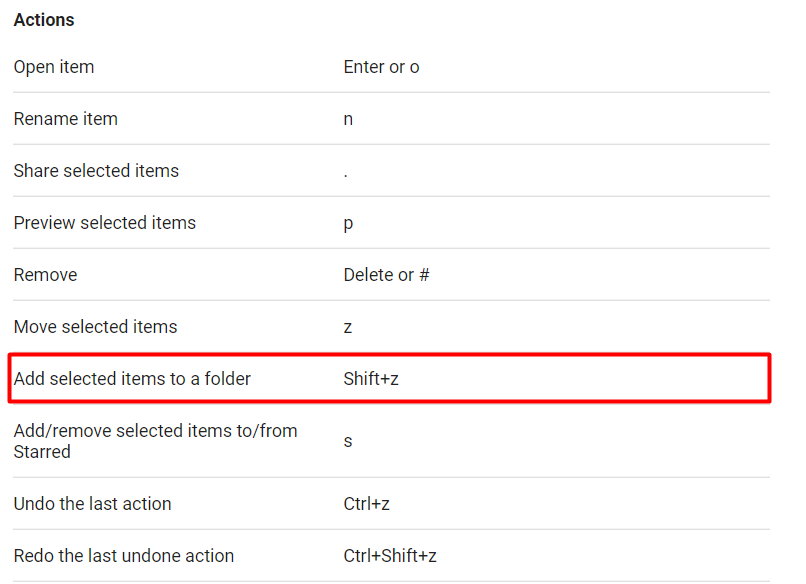Image resolution: width=806 pixels, height=584 pixels.
Task: Click the Ctrl+Shift+z redo shortcut
Action: pos(390,556)
